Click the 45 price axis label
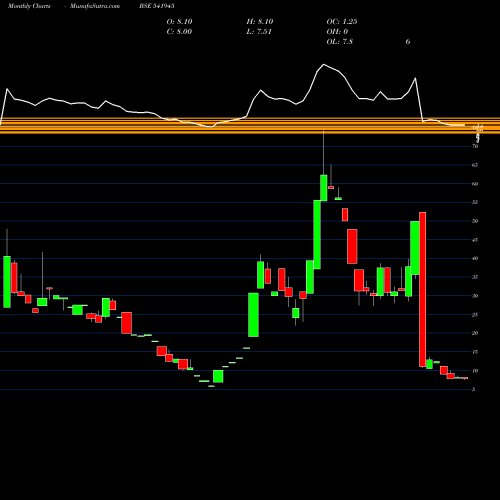500x500 pixels. [475, 240]
